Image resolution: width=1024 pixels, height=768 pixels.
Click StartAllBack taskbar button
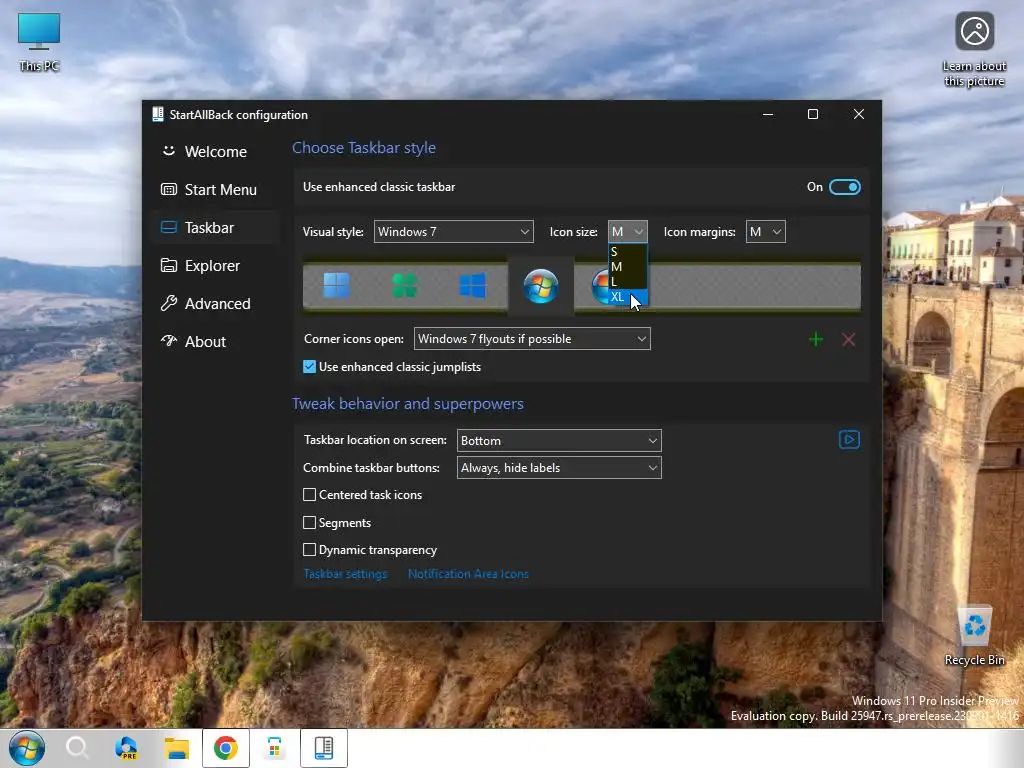tap(324, 748)
